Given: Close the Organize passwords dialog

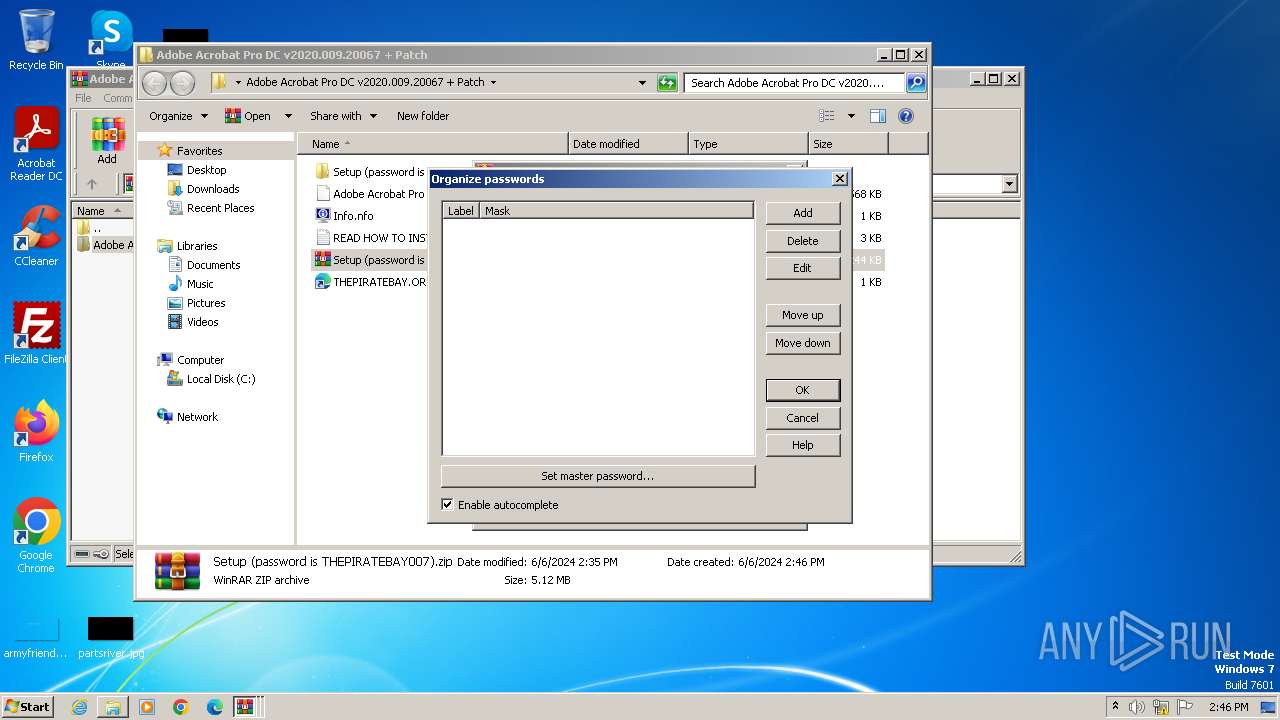Looking at the screenshot, I should click(839, 179).
